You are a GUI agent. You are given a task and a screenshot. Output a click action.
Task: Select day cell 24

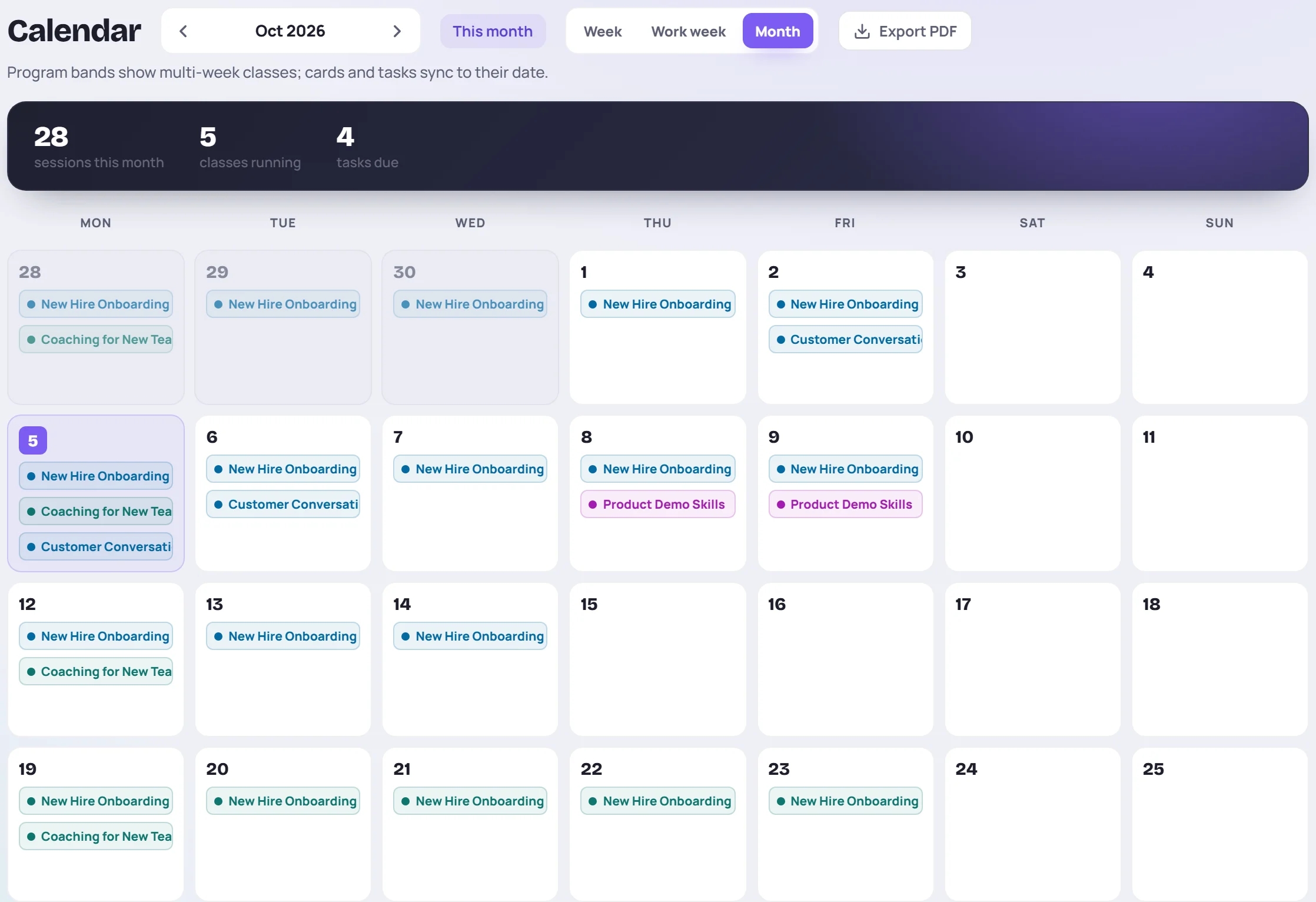click(1033, 824)
